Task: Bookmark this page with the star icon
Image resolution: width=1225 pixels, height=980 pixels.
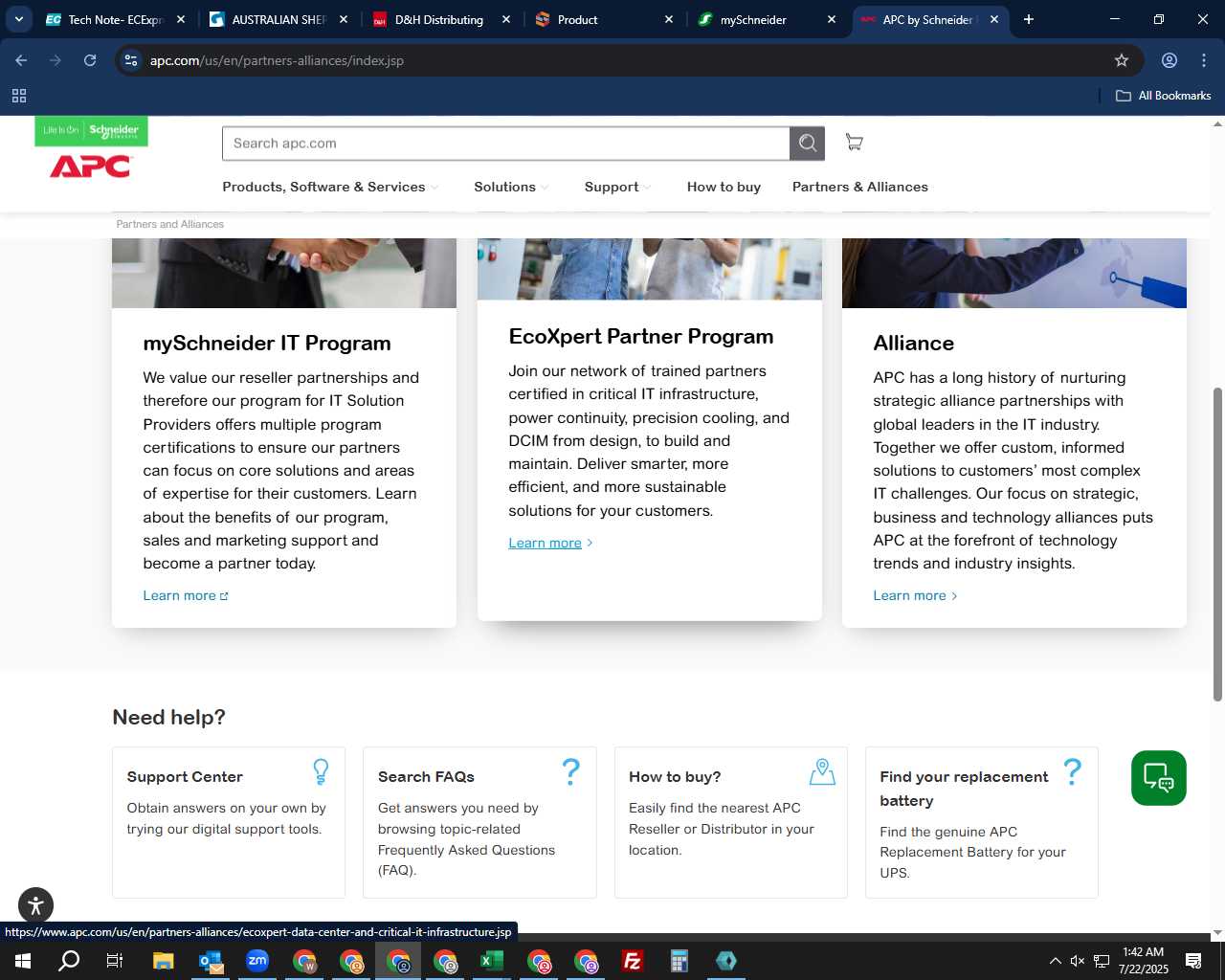Action: [x=1122, y=60]
